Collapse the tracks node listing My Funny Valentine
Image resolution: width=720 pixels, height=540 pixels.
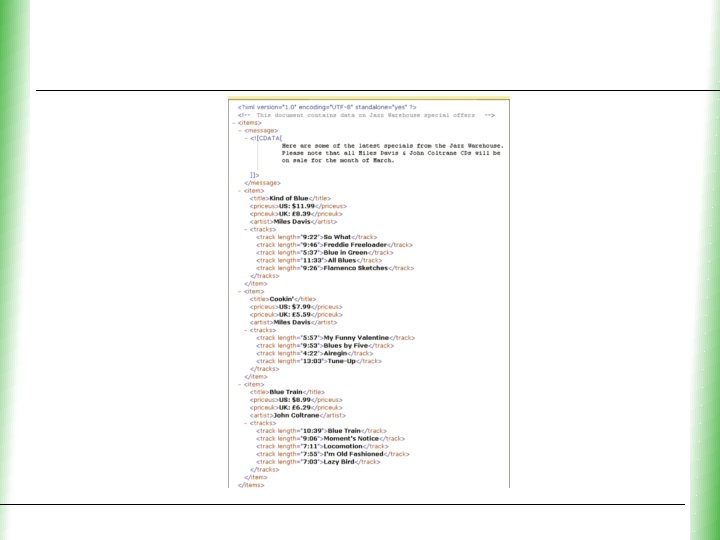pyautogui.click(x=246, y=330)
